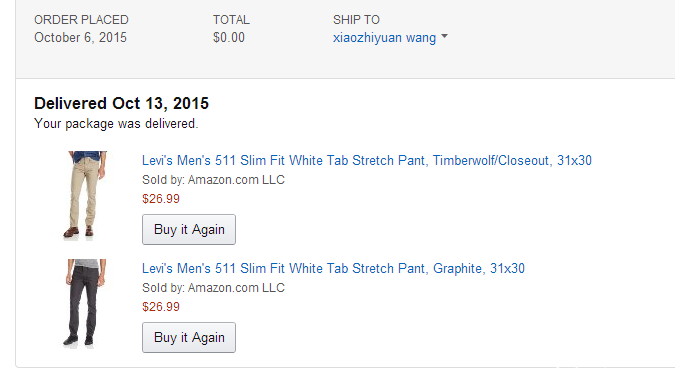This screenshot has height=373, width=675.
Task: Open the xiaozhiyuan wang recipient link
Action: (x=384, y=37)
